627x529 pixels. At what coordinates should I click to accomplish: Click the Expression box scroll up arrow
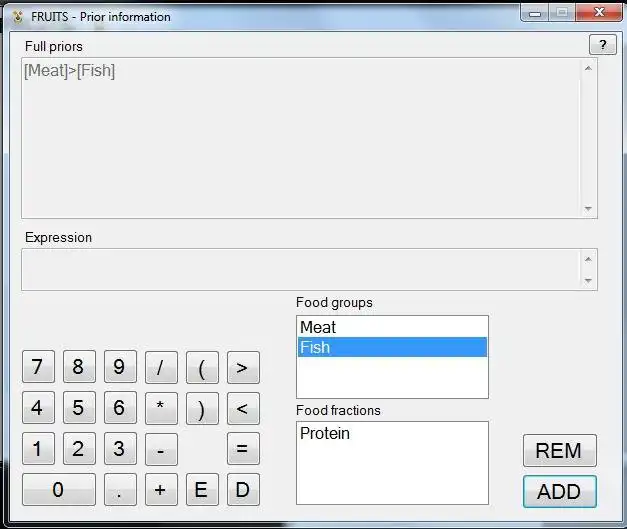coord(588,259)
